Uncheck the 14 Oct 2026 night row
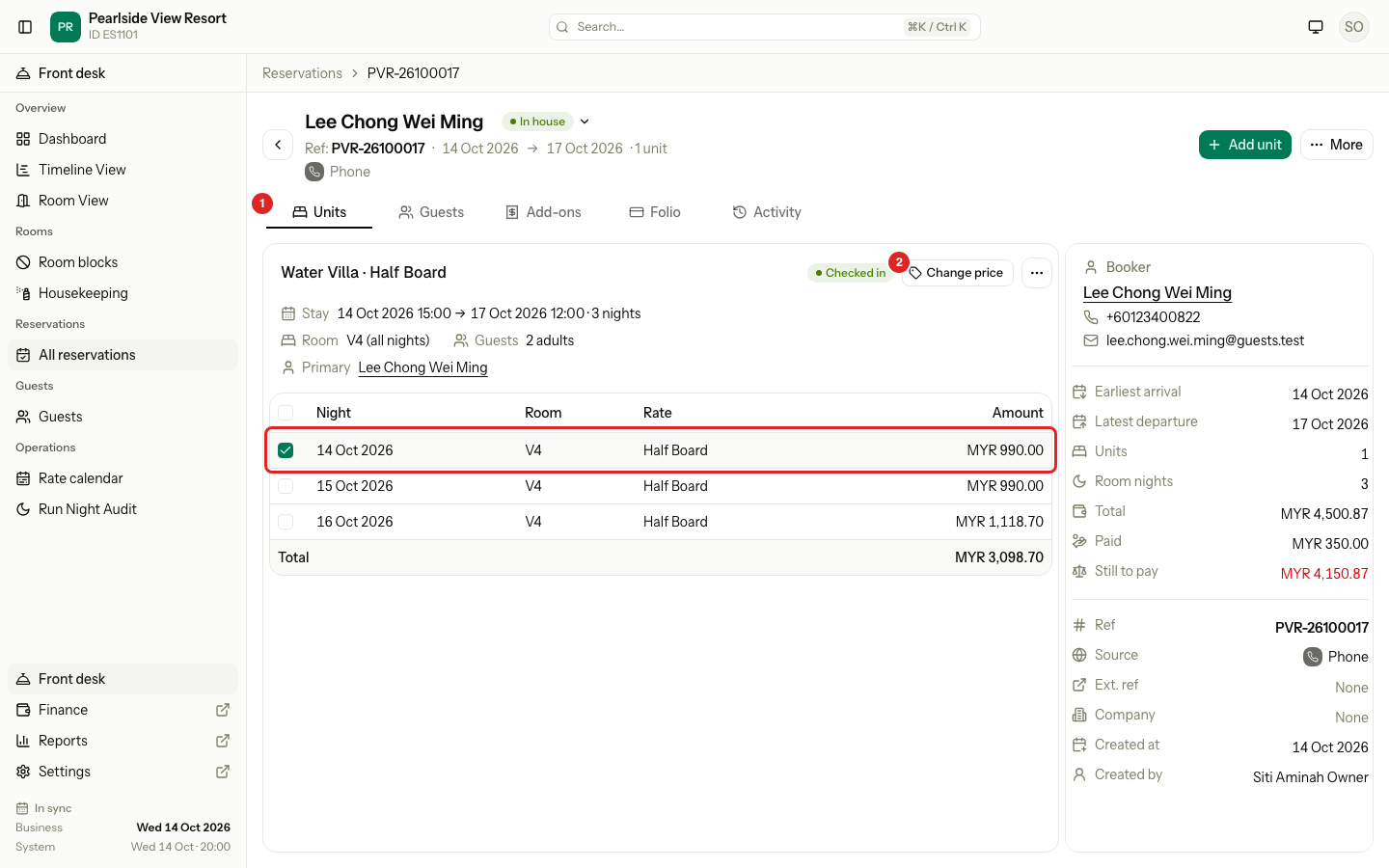The width and height of the screenshot is (1389, 868). click(x=286, y=450)
